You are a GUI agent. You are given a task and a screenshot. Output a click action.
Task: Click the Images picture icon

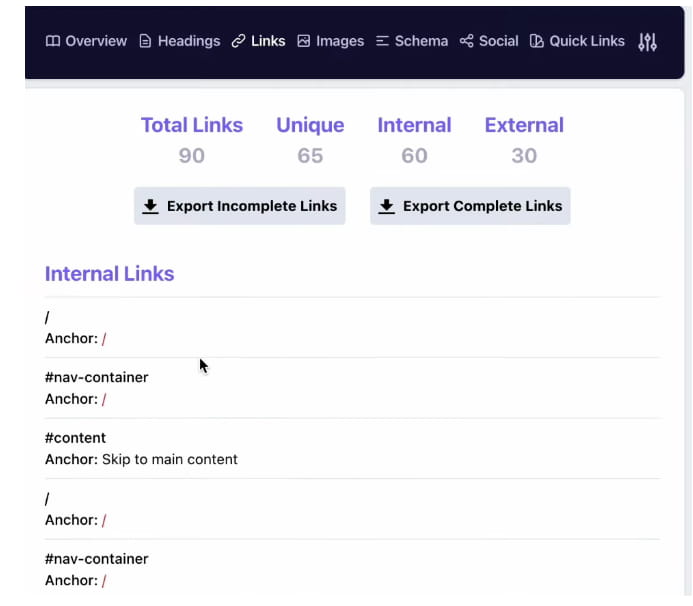[x=304, y=41]
